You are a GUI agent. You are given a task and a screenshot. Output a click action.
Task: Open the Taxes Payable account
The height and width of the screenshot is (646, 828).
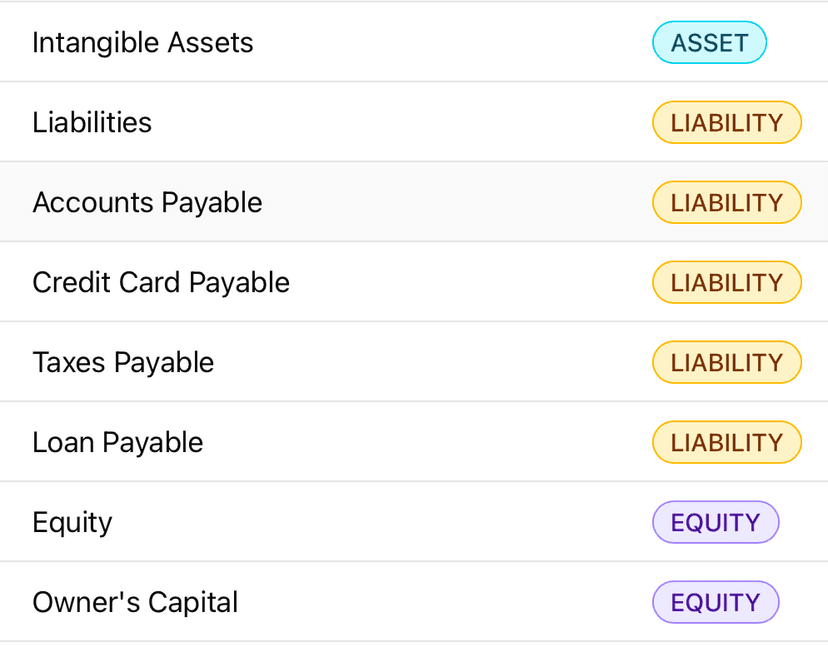pos(123,363)
